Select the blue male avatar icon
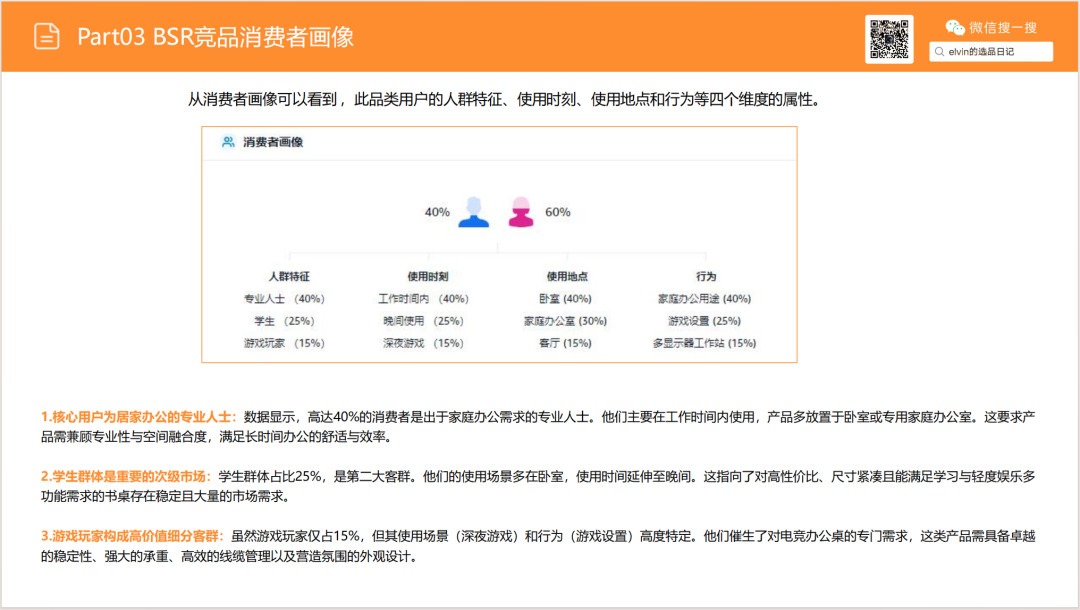The height and width of the screenshot is (610, 1080). click(x=473, y=212)
